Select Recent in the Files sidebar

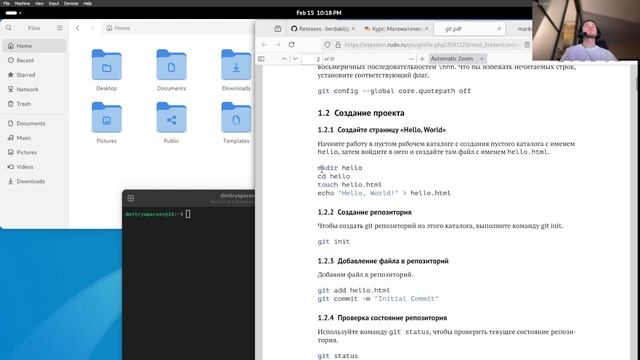(x=34, y=60)
